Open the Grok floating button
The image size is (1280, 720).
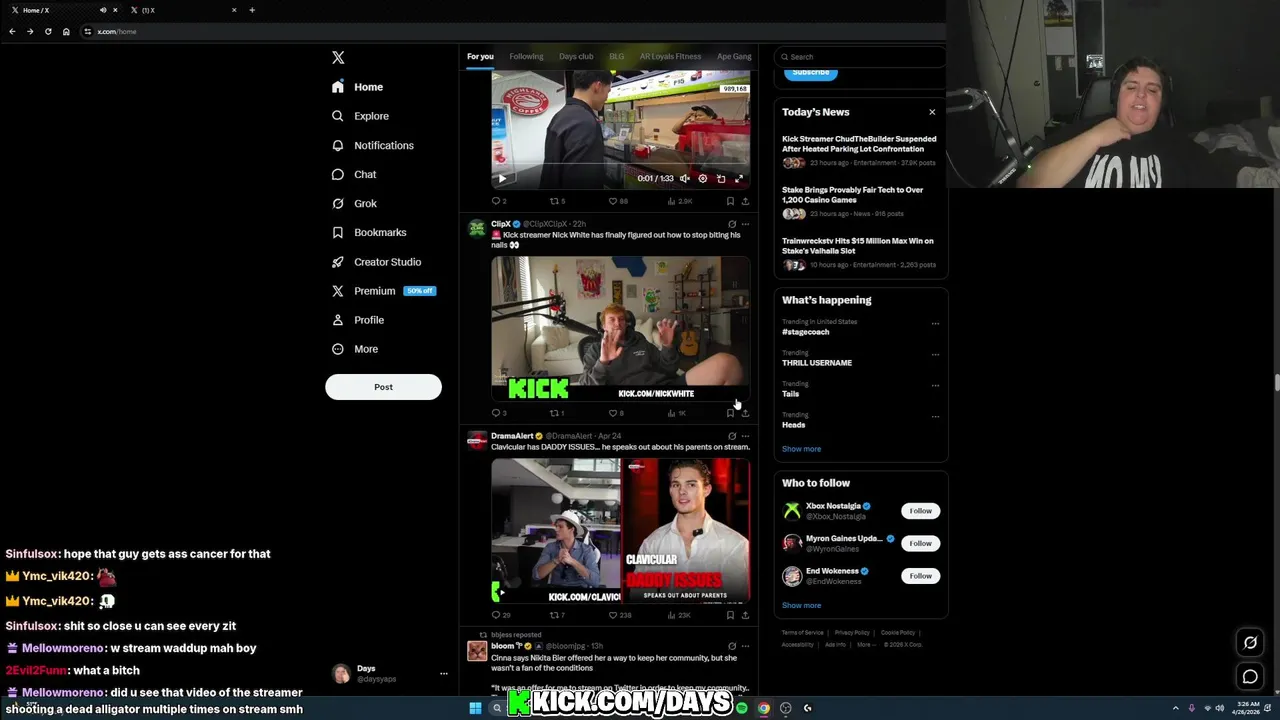point(1250,642)
